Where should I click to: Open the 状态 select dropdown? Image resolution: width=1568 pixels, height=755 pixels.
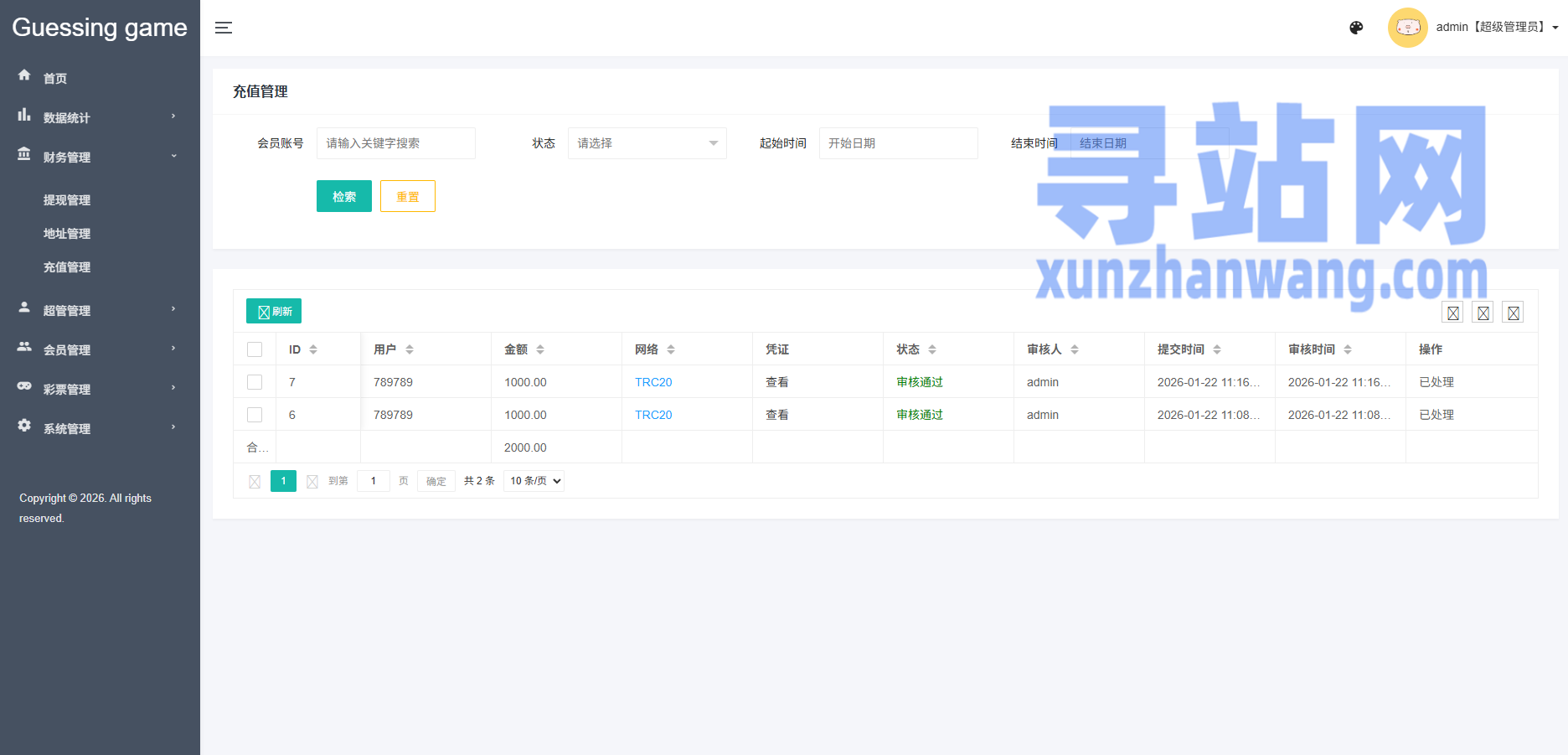(x=647, y=143)
